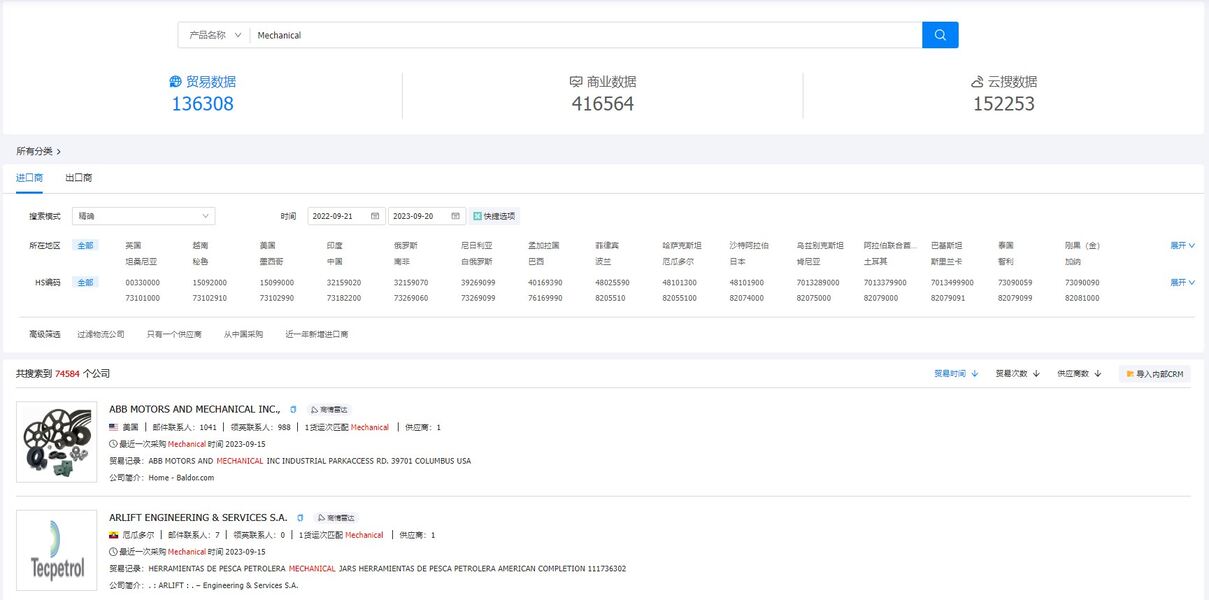Sort by 供应商数 down arrow
Screen dimensions: 1209x600
pyautogui.click(x=1098, y=374)
